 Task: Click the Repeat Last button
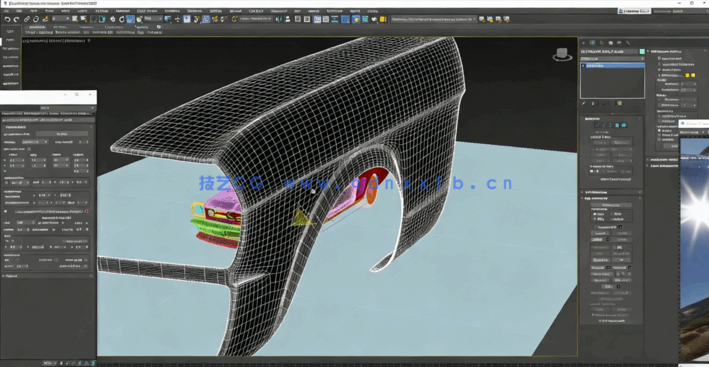pos(611,205)
